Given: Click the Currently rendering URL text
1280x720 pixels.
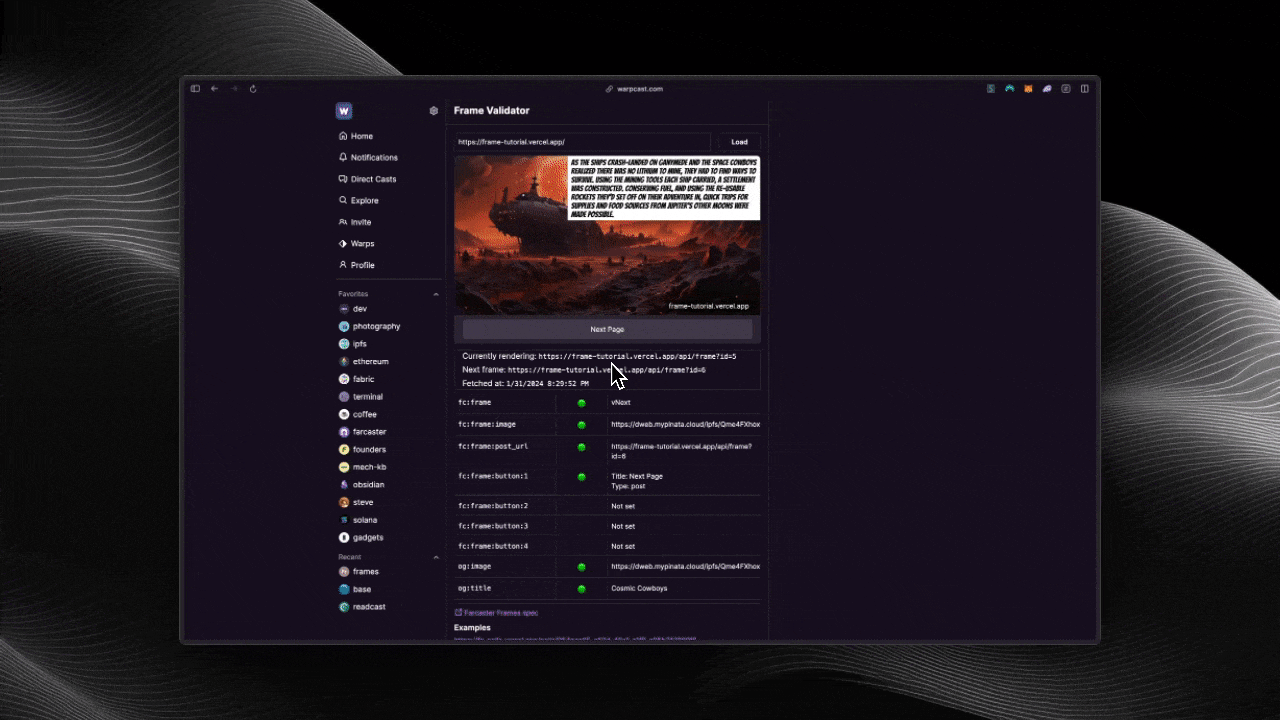Looking at the screenshot, I should coord(637,356).
